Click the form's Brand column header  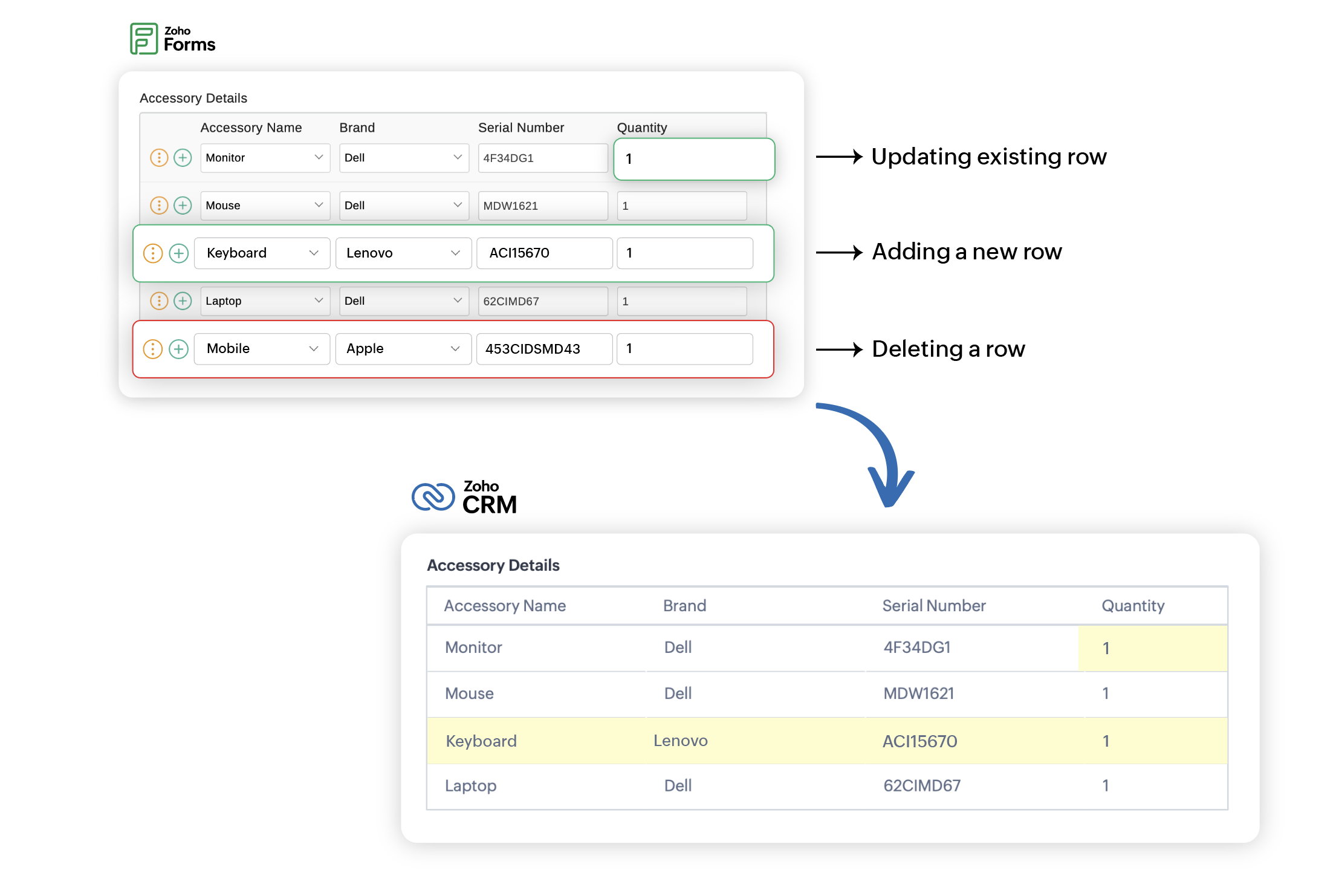[x=357, y=128]
